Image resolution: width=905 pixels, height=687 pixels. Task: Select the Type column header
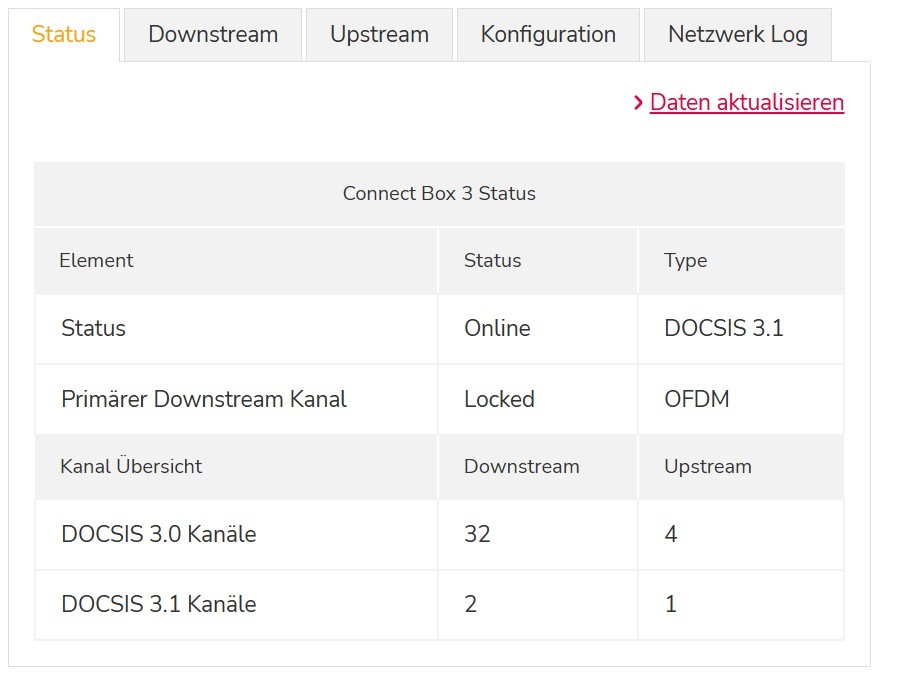click(x=685, y=261)
